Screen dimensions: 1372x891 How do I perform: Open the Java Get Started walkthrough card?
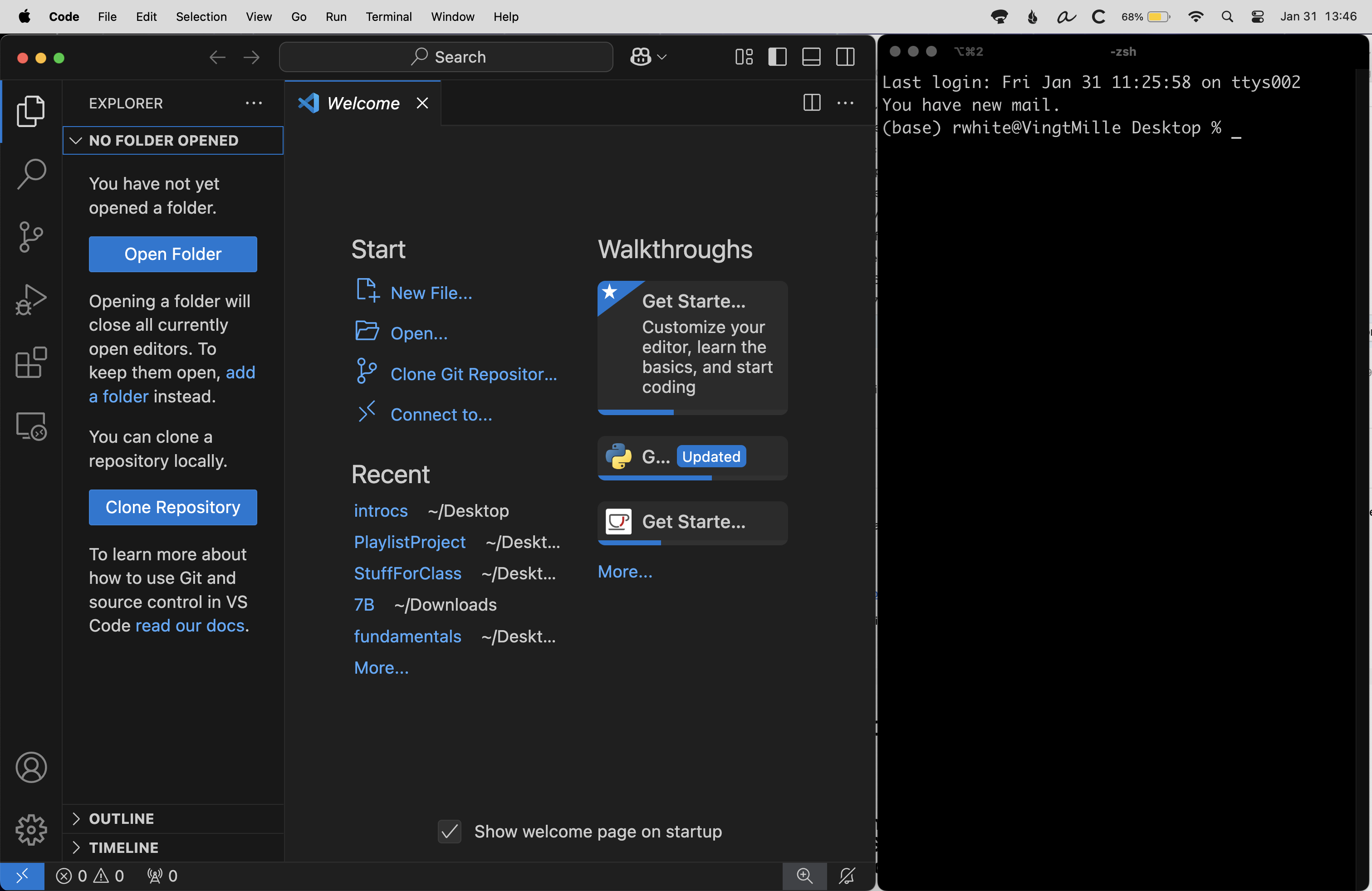tap(692, 523)
